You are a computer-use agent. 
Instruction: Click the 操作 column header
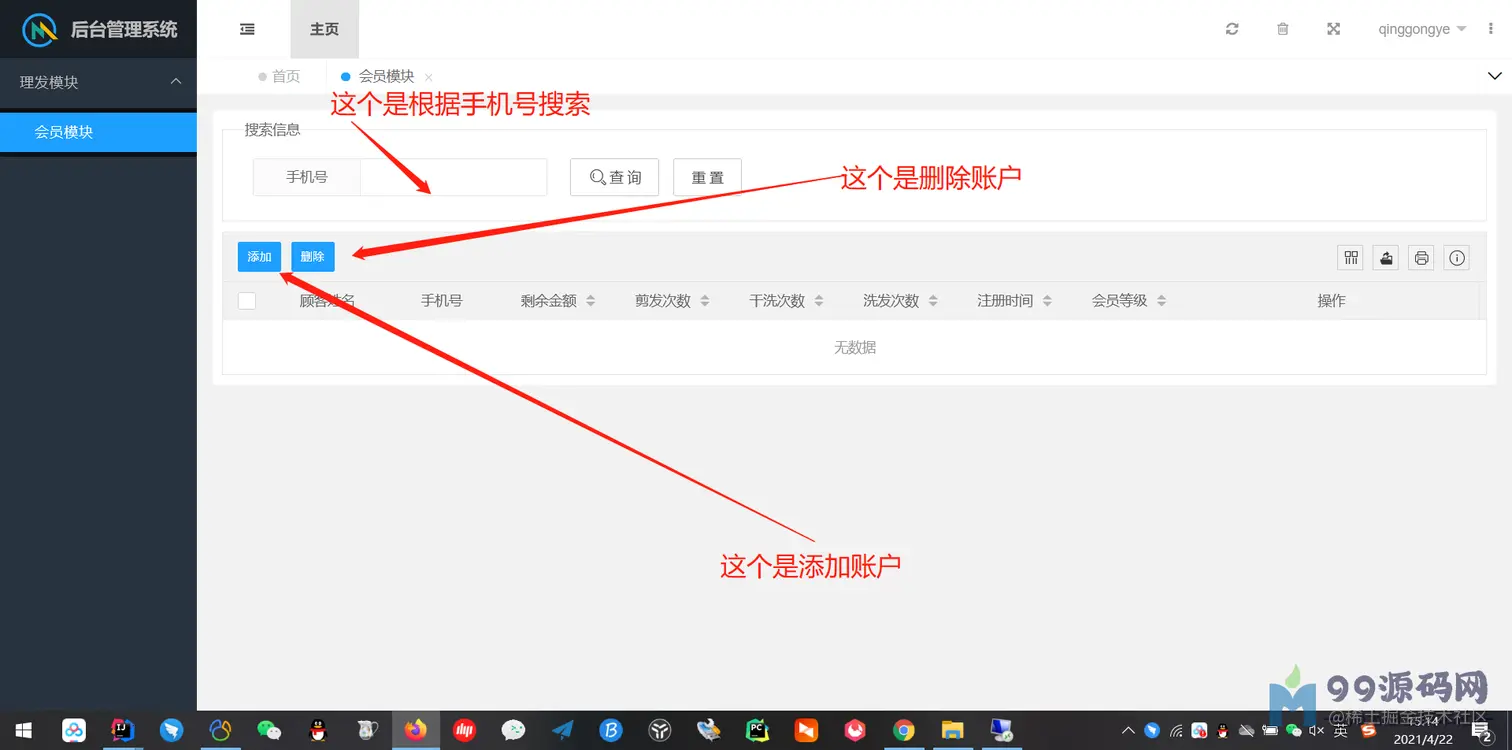pos(1331,301)
